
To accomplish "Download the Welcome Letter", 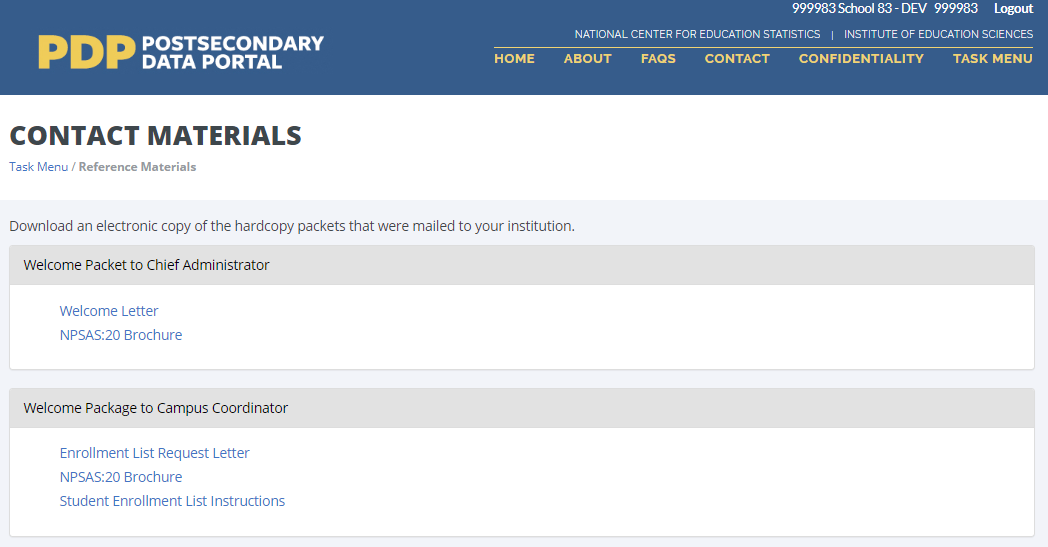I will [109, 311].
